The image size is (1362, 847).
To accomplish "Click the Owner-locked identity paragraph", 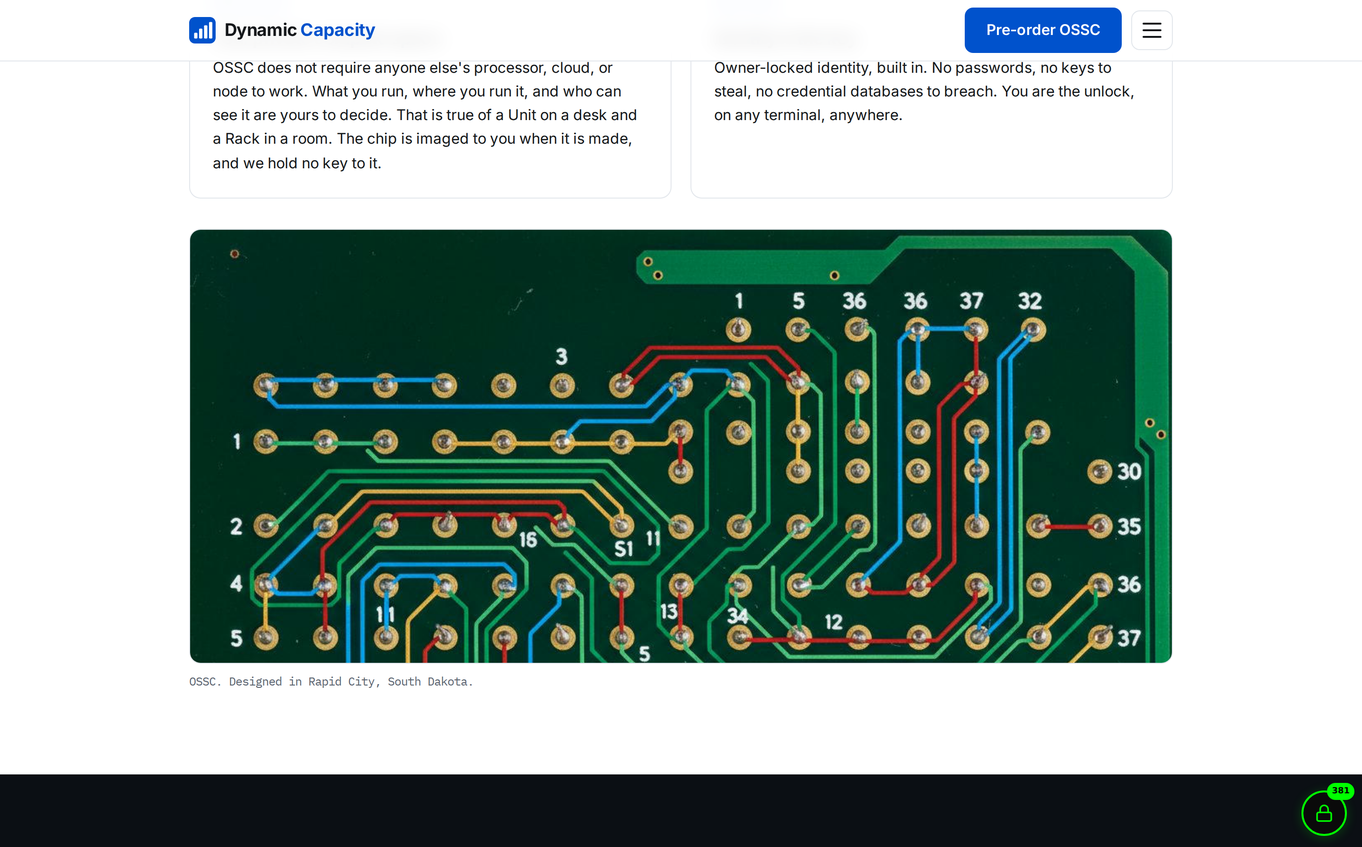I will [x=925, y=91].
